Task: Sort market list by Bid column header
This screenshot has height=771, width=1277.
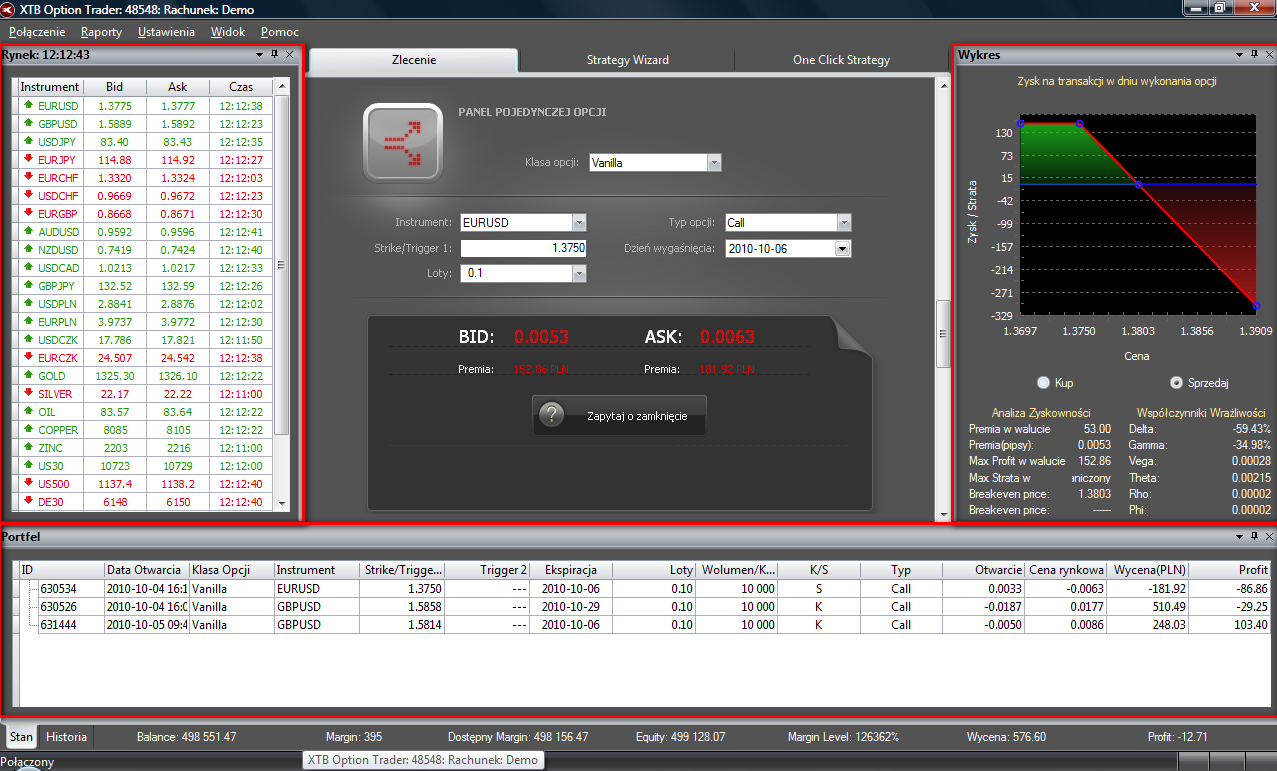Action: (114, 87)
